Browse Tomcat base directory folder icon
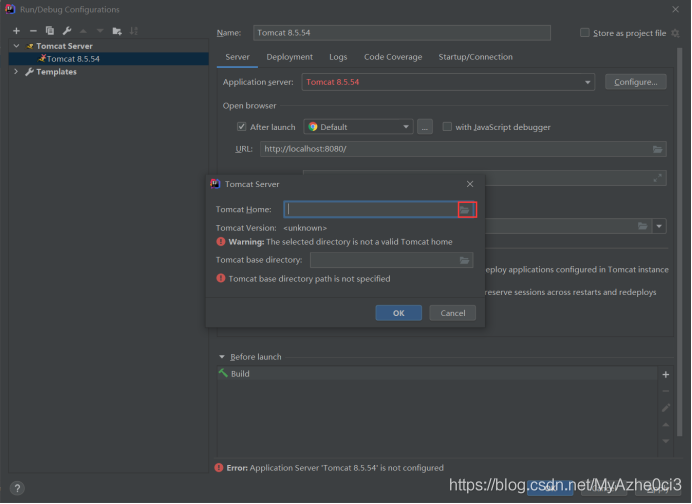 click(x=464, y=260)
